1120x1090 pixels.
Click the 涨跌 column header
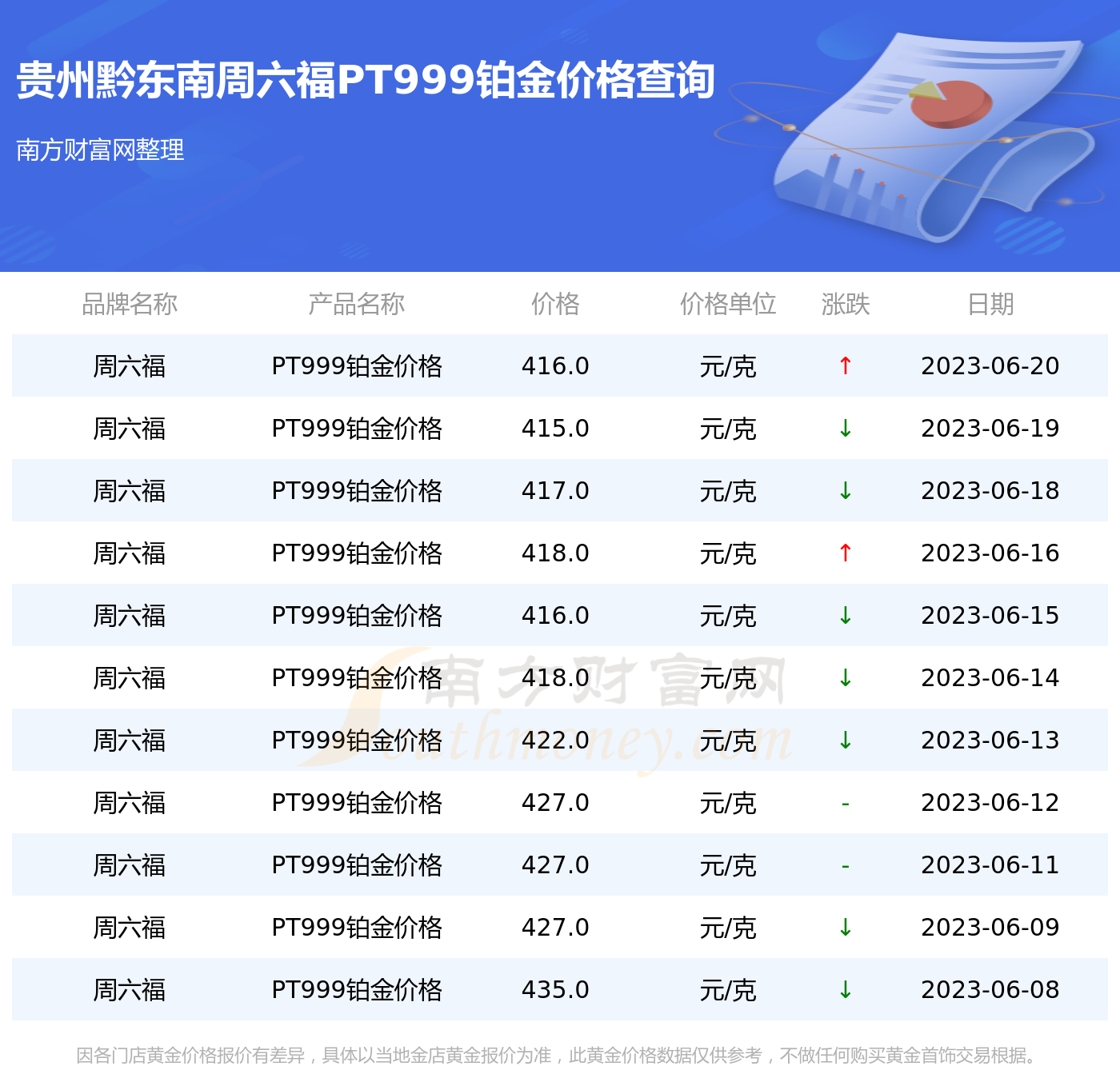(846, 304)
